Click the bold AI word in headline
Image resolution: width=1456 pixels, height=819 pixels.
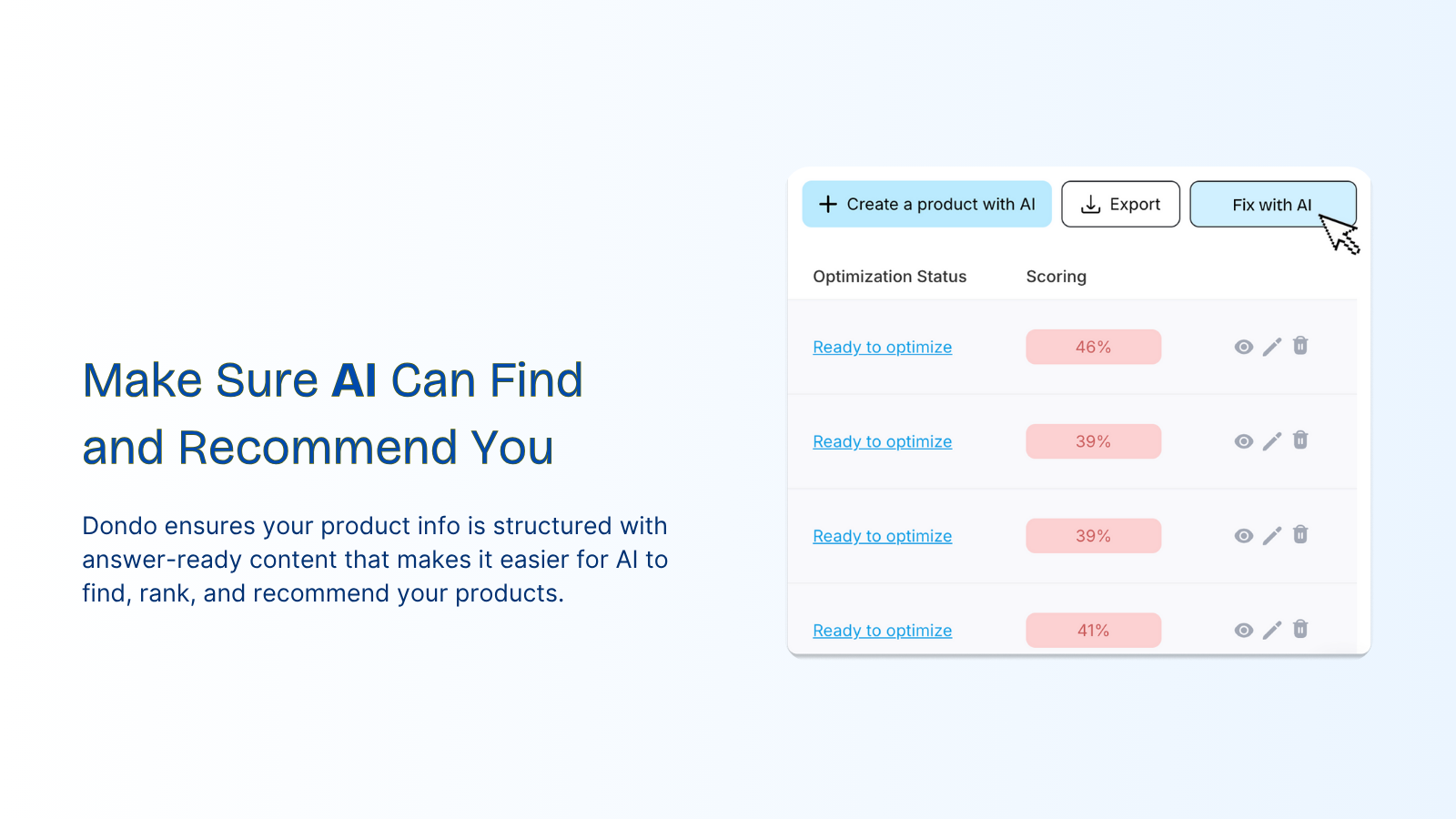[354, 380]
